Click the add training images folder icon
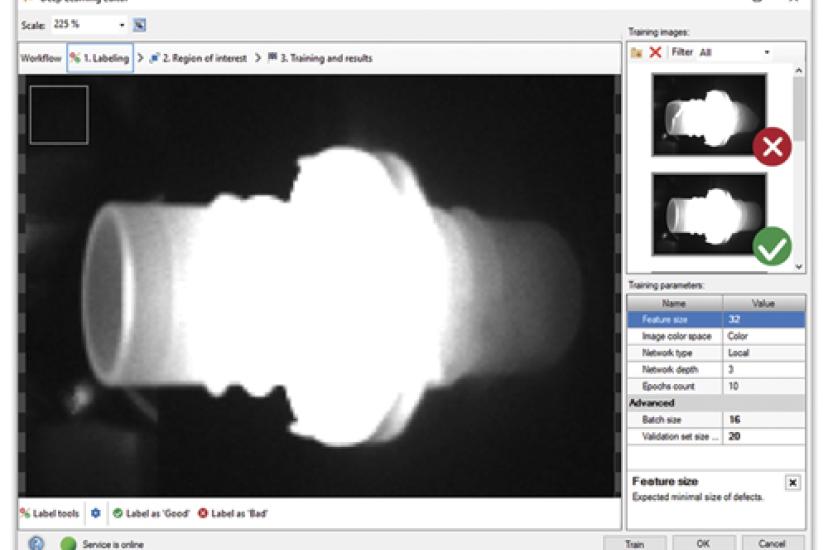 (x=636, y=52)
